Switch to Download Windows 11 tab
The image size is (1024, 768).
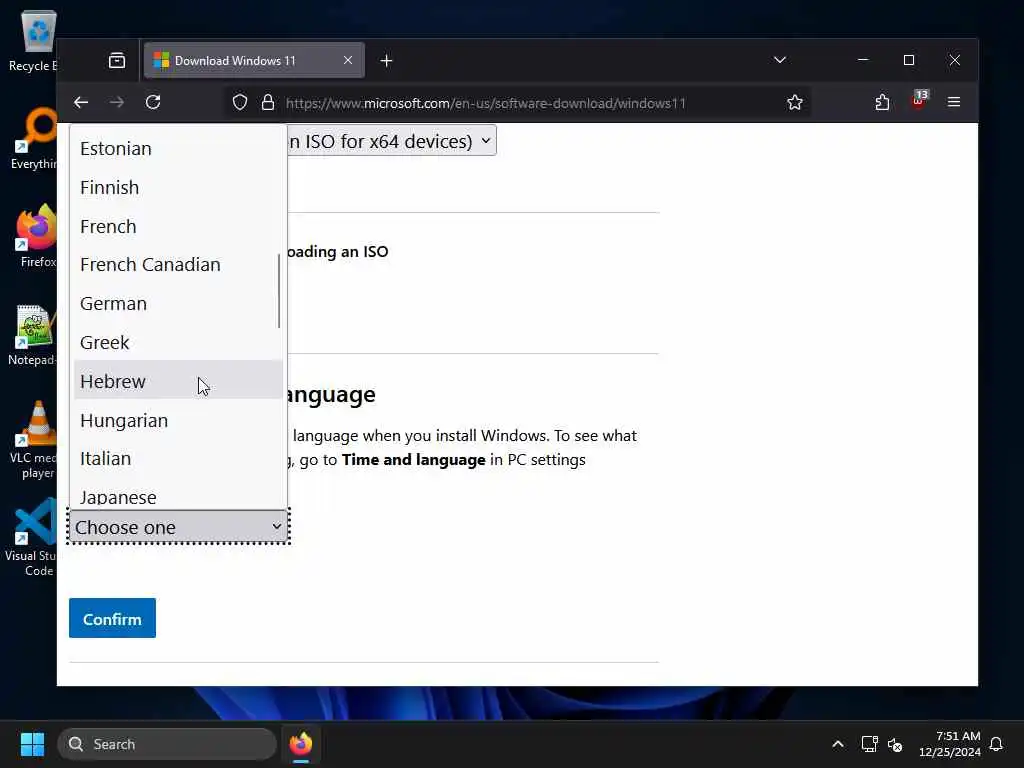(x=254, y=60)
